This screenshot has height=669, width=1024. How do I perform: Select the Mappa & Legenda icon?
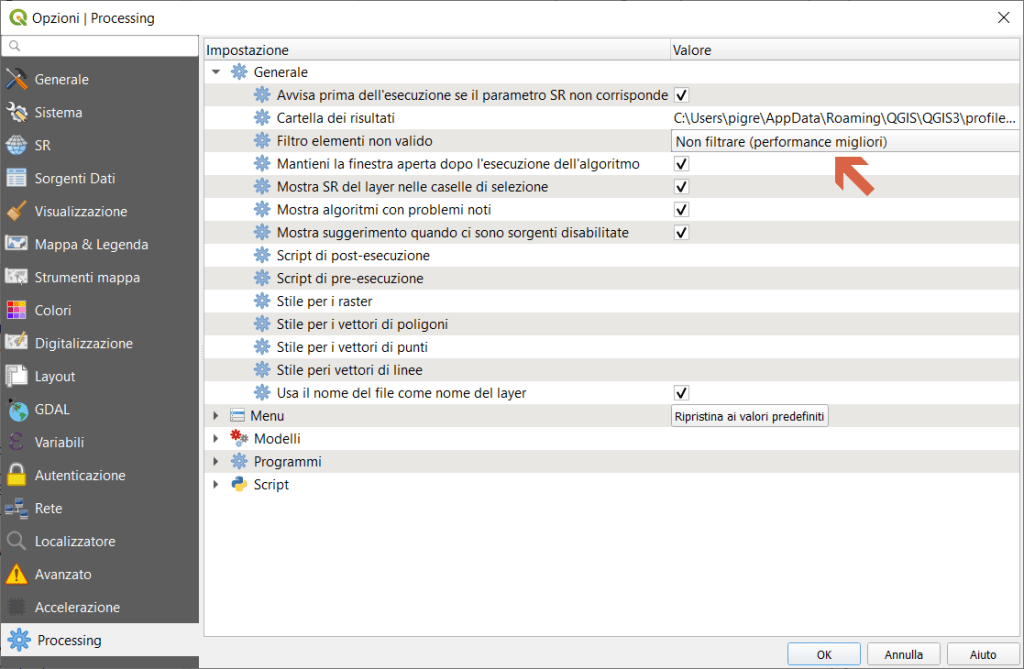point(17,245)
